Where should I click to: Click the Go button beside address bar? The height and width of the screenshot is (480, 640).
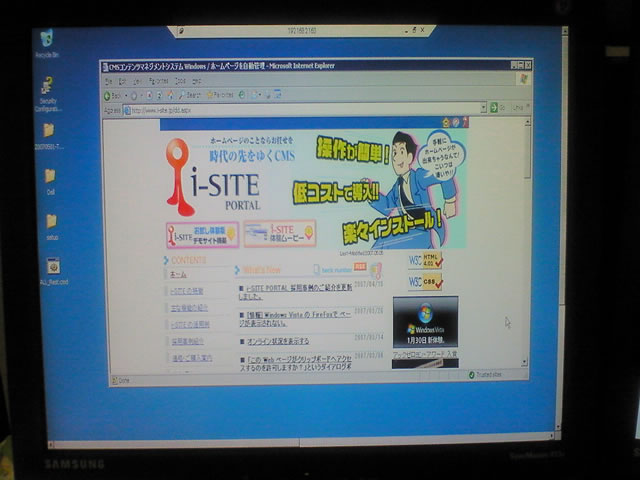[x=498, y=107]
